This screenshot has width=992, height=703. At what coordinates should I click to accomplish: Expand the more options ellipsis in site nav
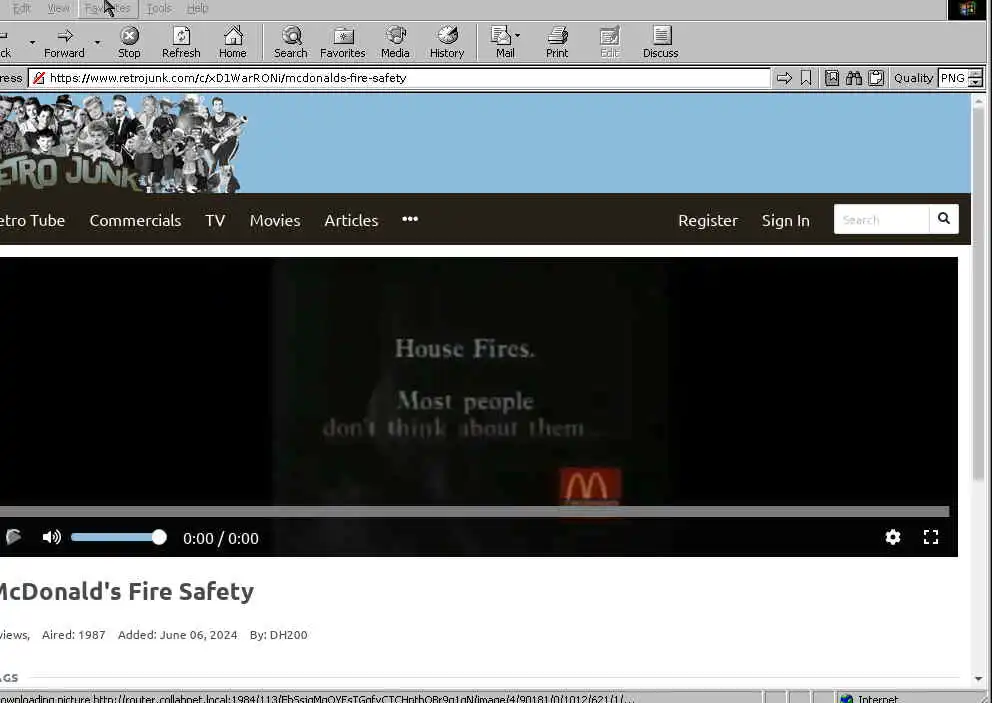pyautogui.click(x=410, y=219)
